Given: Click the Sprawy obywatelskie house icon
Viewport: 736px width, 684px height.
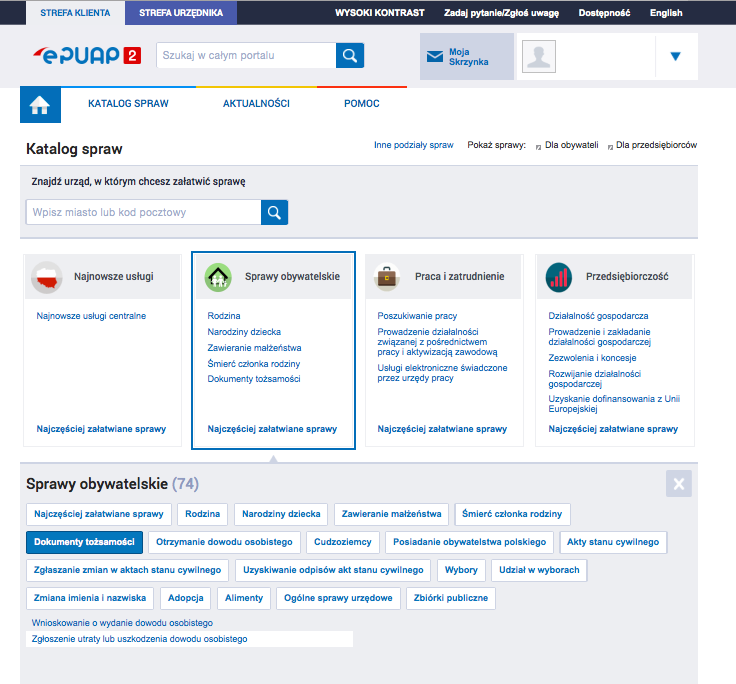Looking at the screenshot, I should tap(218, 277).
